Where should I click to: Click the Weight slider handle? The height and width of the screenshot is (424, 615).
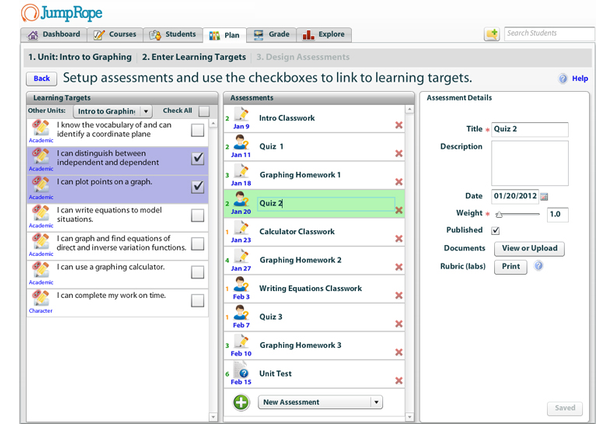(x=499, y=214)
